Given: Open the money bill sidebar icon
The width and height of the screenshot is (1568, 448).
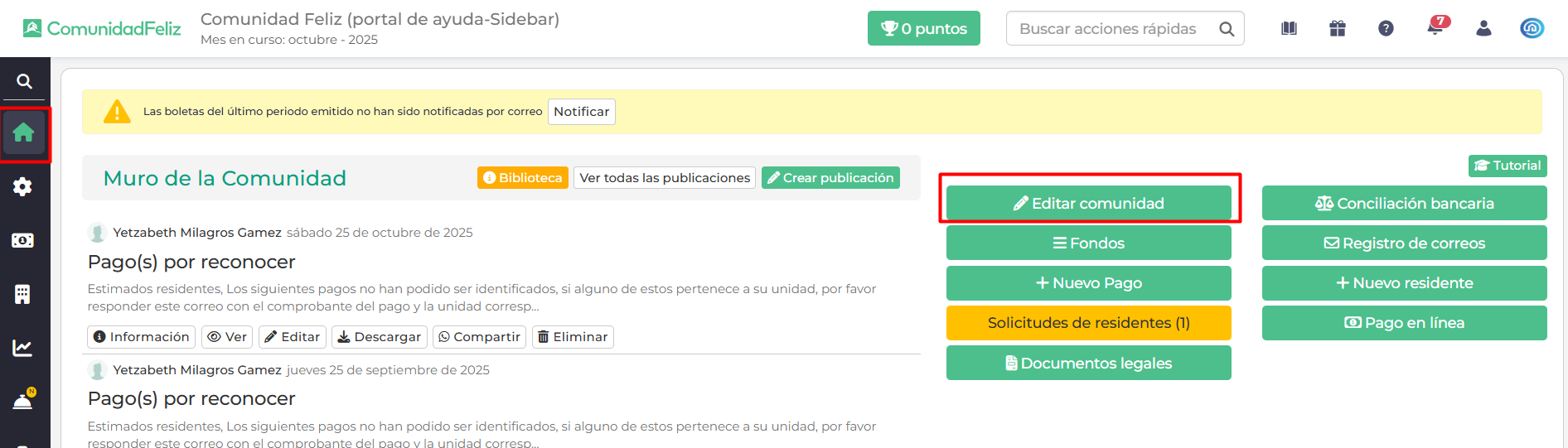Looking at the screenshot, I should (23, 240).
